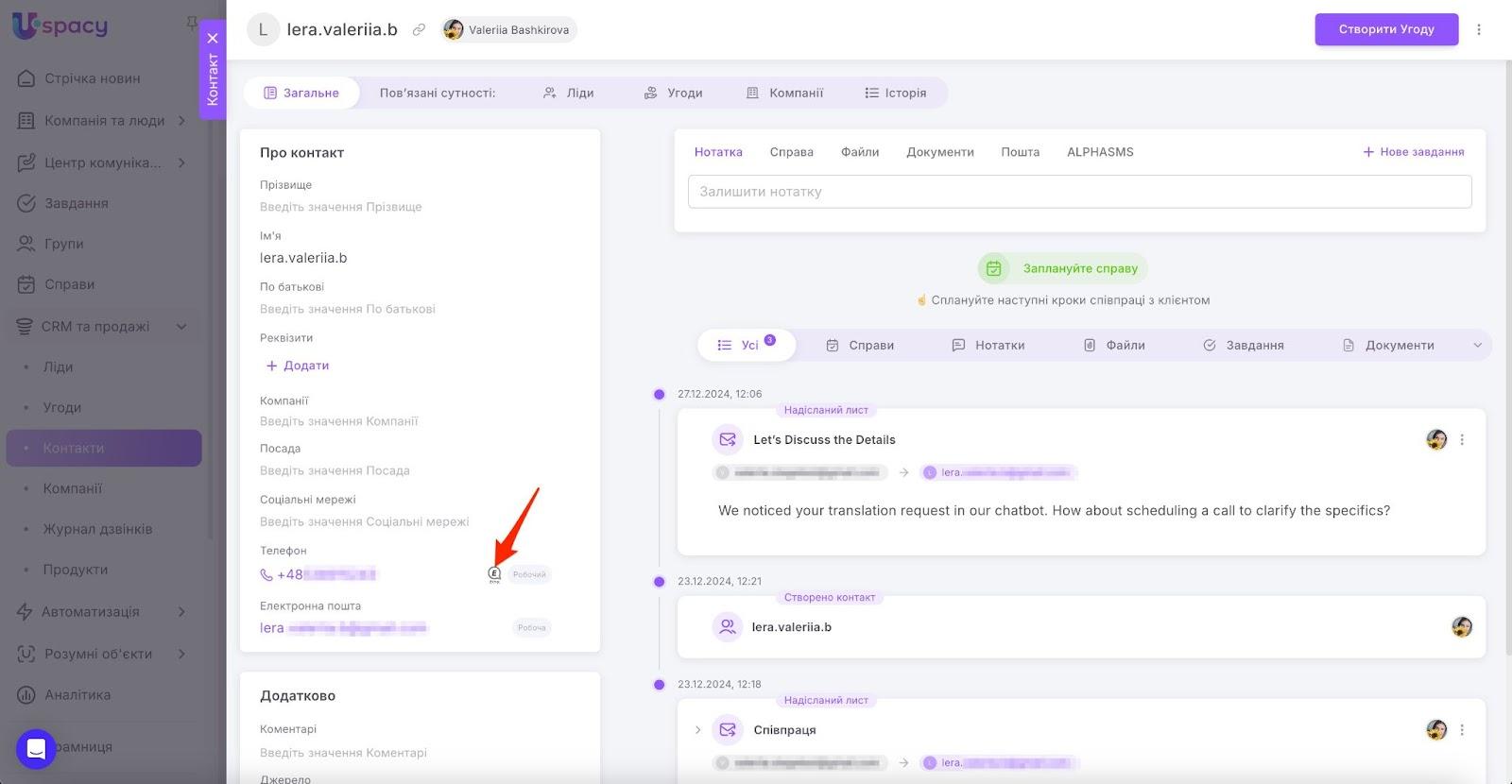
Task: Select the ALPHASMS tab
Action: [1100, 152]
